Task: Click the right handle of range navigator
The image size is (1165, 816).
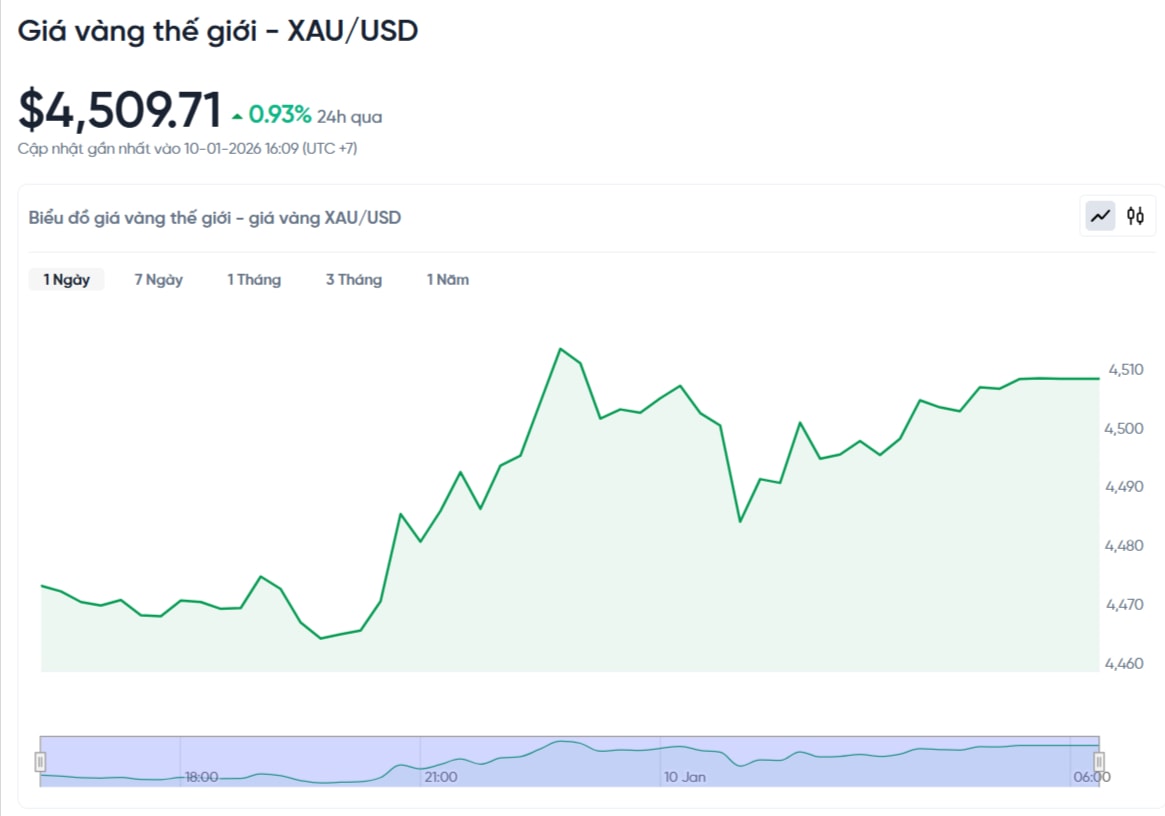Action: point(1099,762)
